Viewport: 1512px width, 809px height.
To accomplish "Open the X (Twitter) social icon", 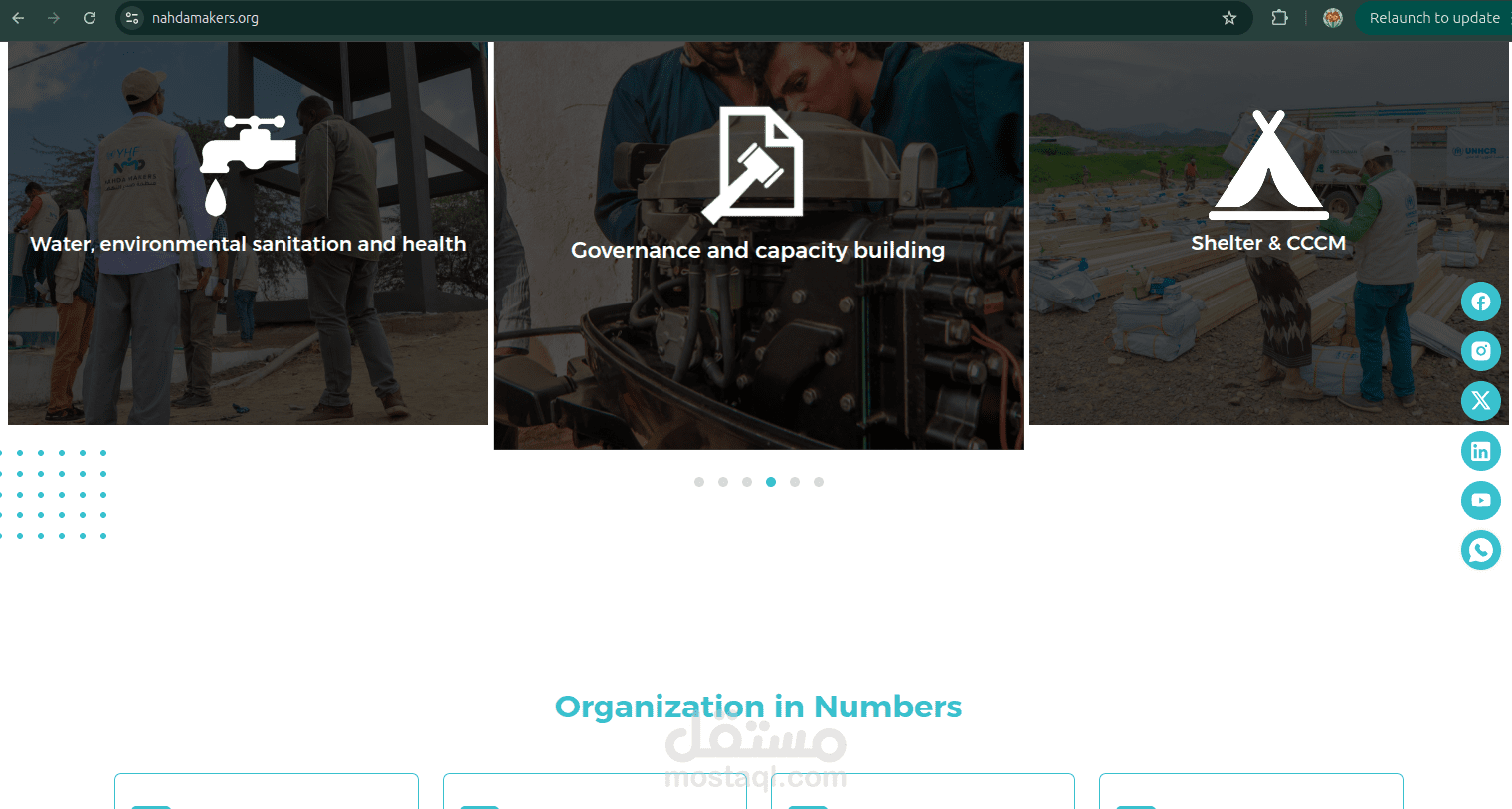I will point(1481,401).
